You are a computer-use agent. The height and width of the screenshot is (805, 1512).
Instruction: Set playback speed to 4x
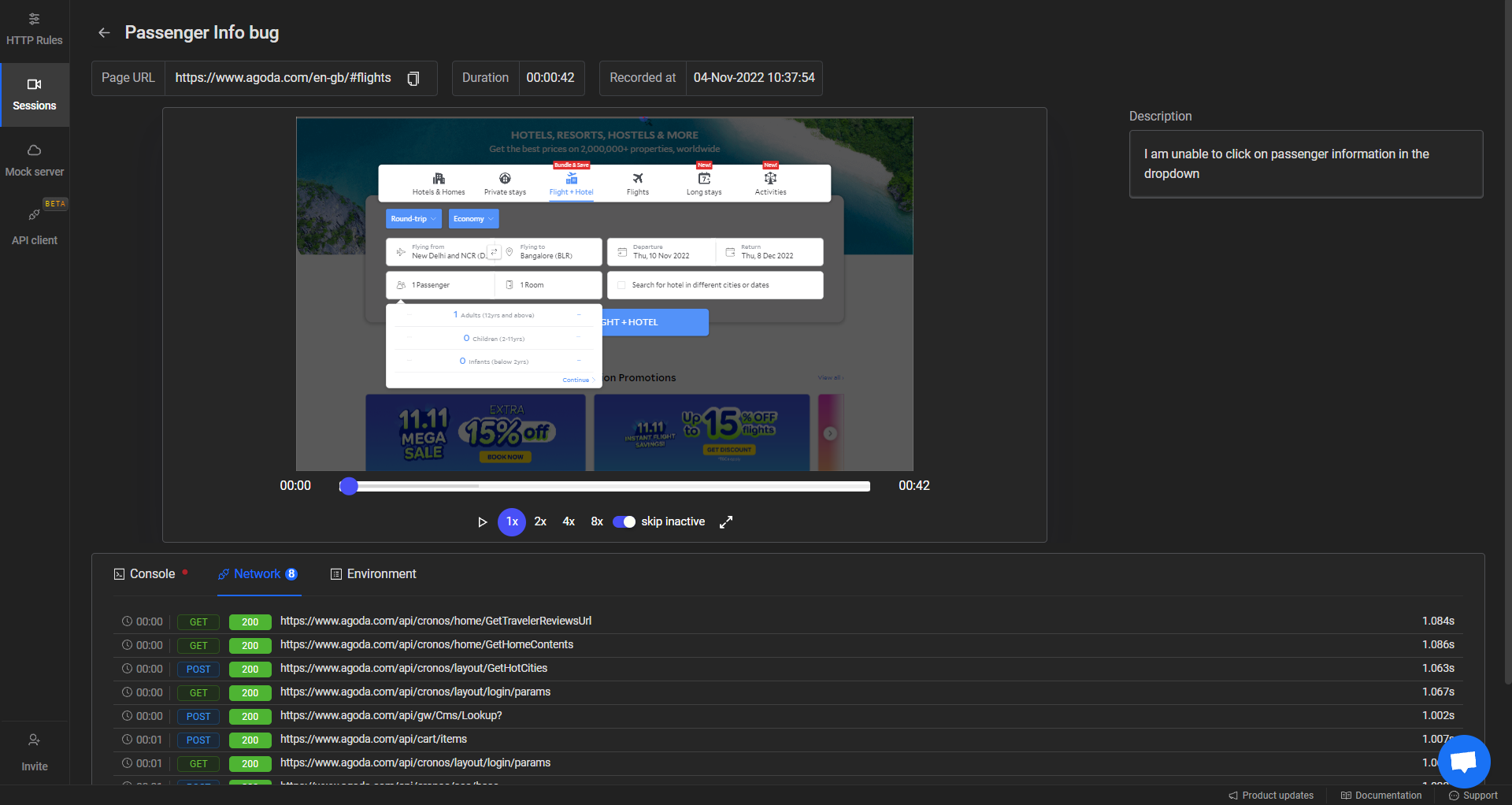569,521
